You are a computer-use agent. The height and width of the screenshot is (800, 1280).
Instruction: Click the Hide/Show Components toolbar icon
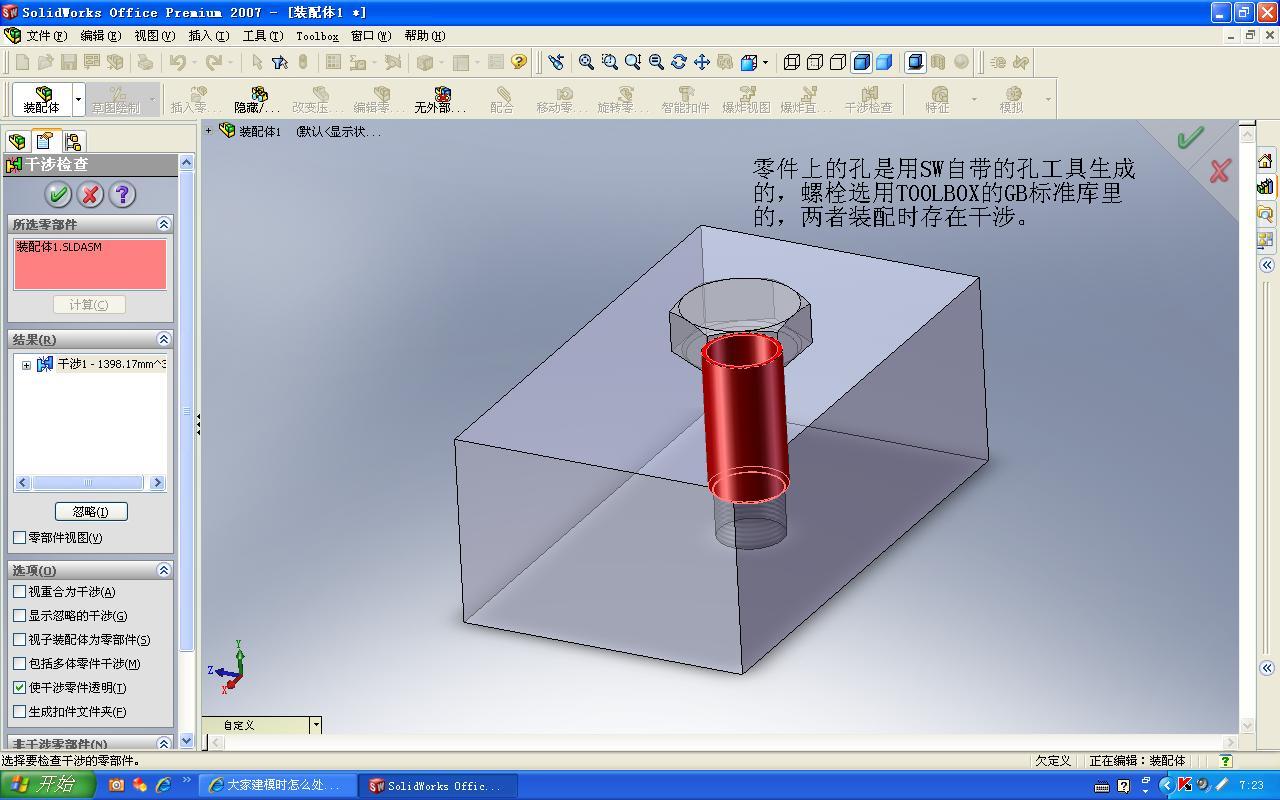click(257, 99)
